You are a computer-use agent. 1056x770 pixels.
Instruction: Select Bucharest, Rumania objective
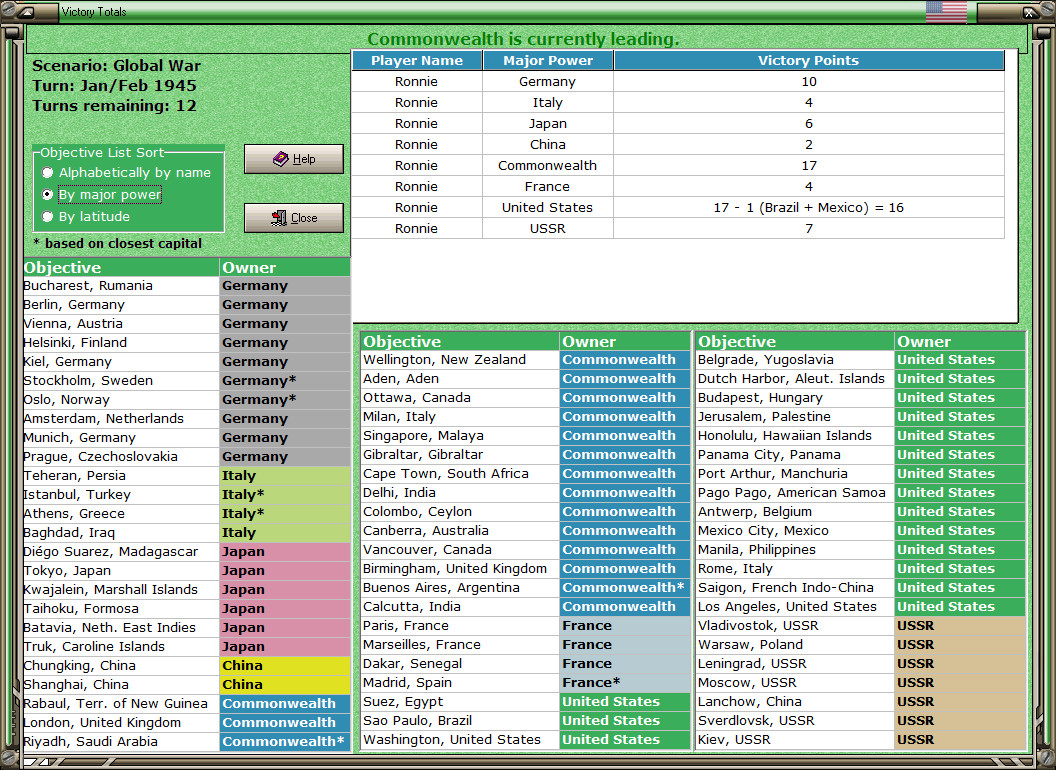(x=121, y=286)
